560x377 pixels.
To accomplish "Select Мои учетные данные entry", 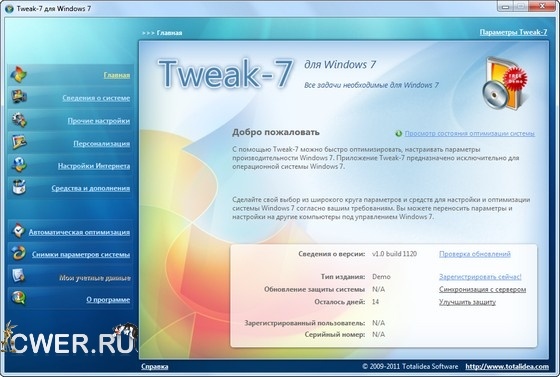I will point(95,278).
